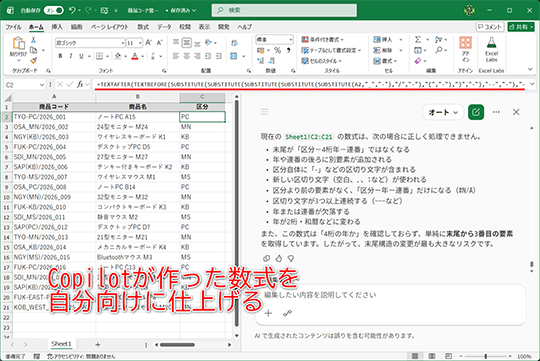
Task: Click the Cut scissors icon
Action: coord(33,40)
